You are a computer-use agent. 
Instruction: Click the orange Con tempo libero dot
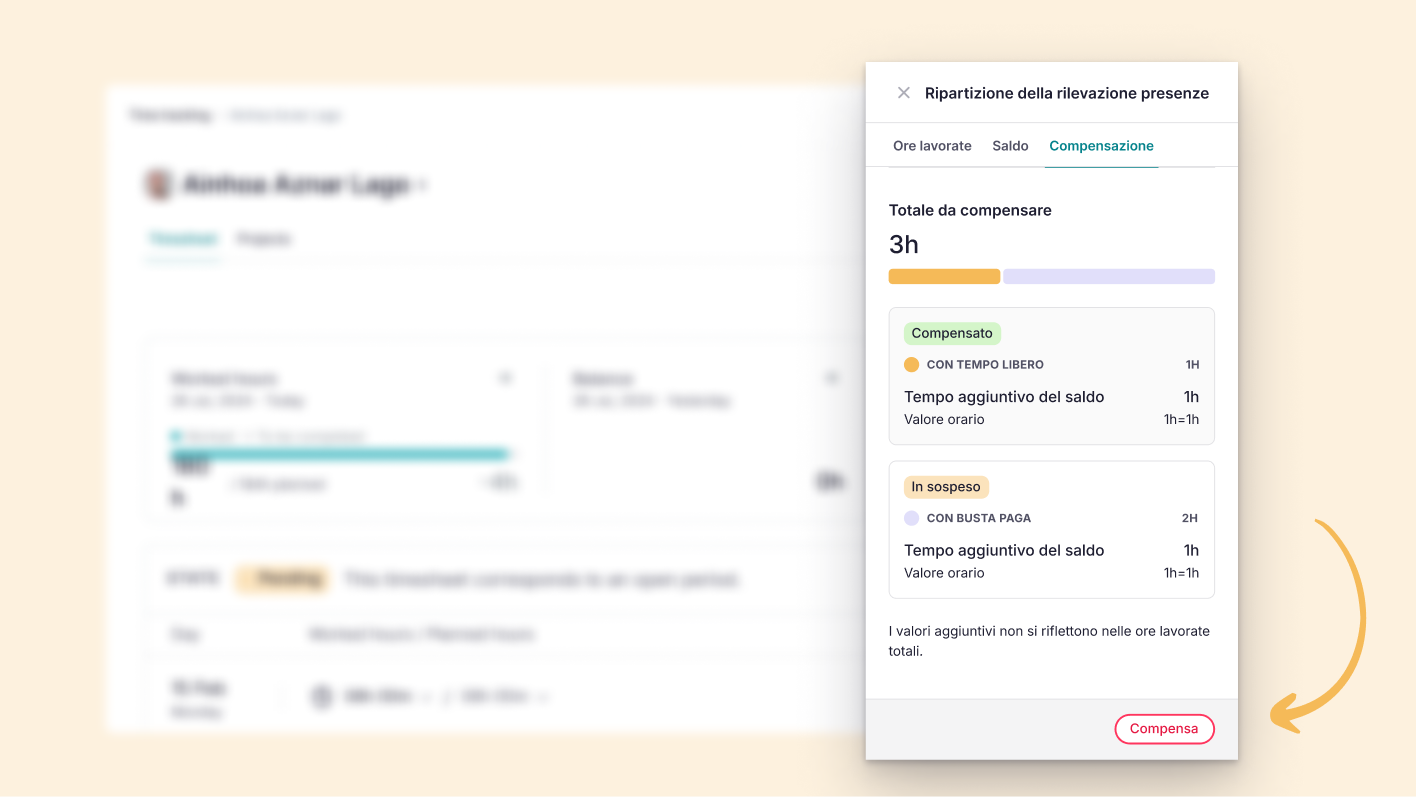click(911, 365)
